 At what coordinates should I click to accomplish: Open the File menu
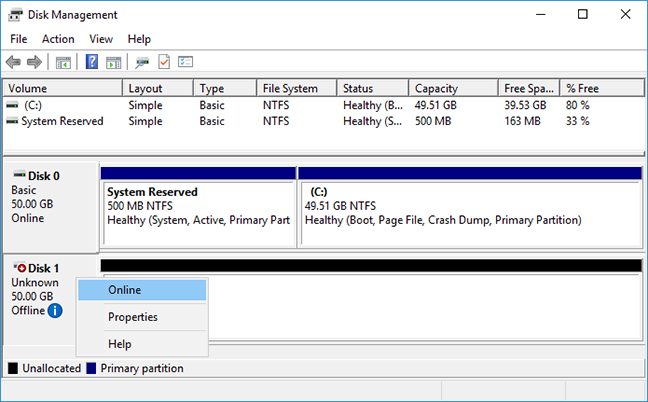click(x=19, y=39)
